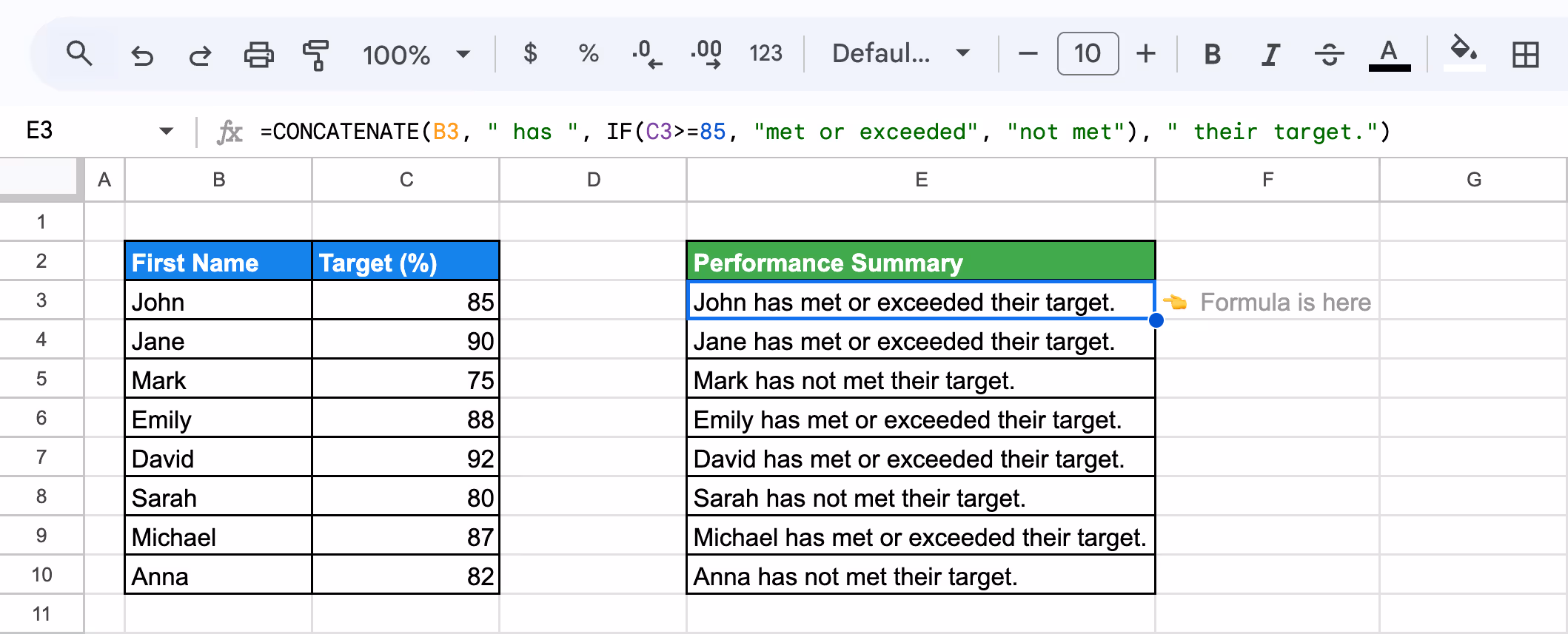Viewport: 1568px width, 634px height.
Task: Select the target cell with value 87
Action: coord(406,536)
